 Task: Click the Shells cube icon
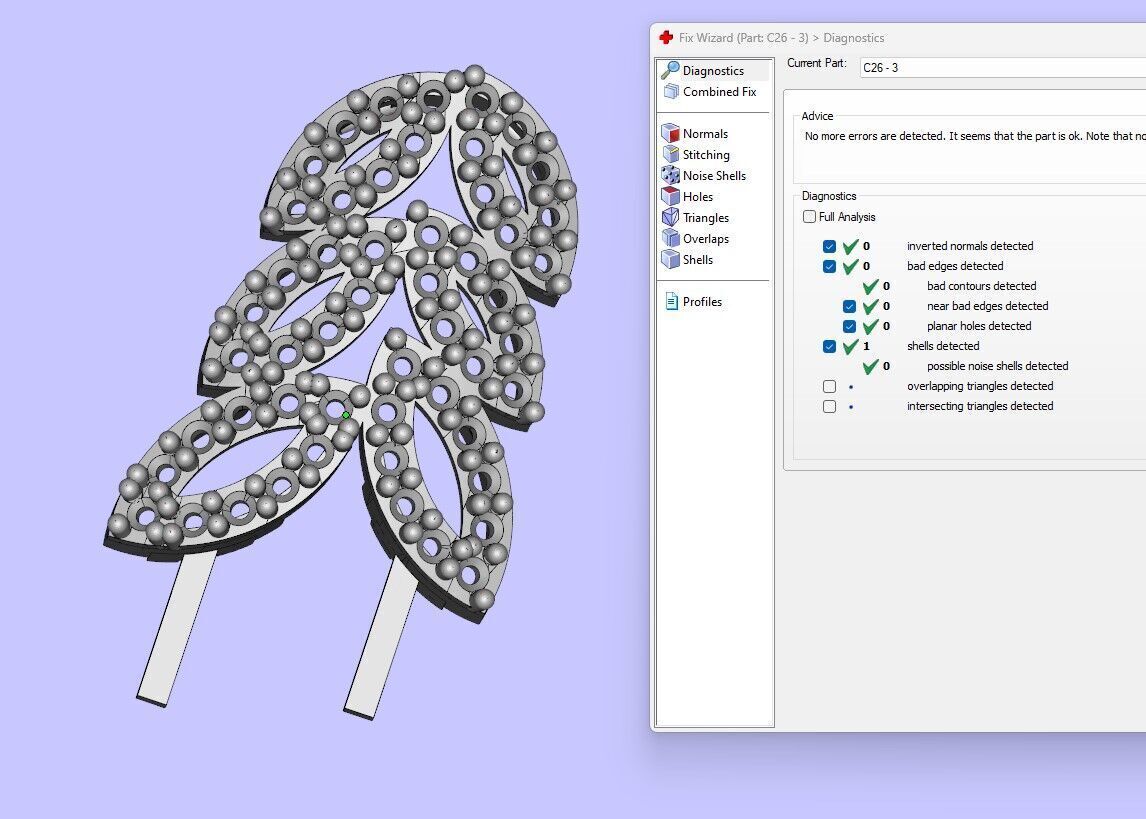(x=670, y=259)
